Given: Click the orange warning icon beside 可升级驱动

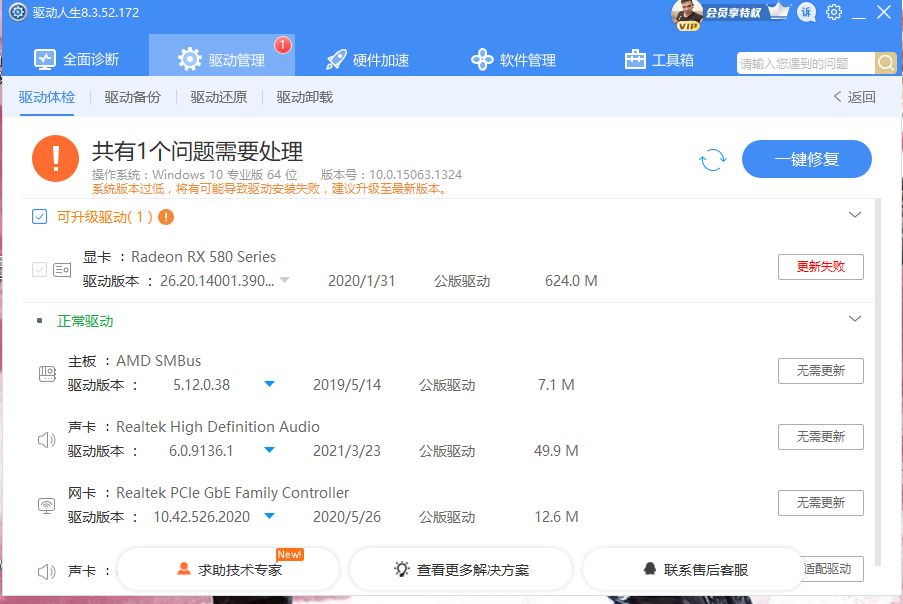Looking at the screenshot, I should 166,217.
